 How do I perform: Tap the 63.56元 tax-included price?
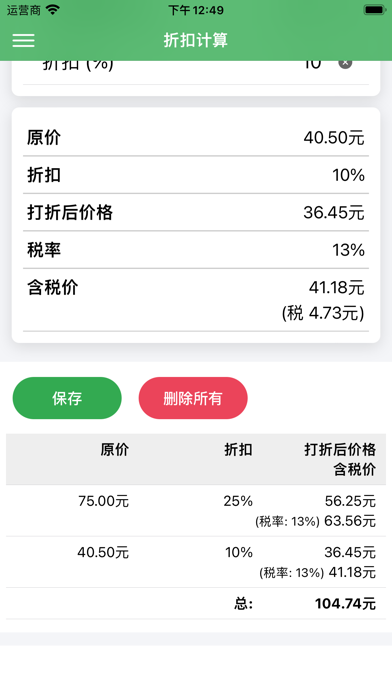coord(350,521)
